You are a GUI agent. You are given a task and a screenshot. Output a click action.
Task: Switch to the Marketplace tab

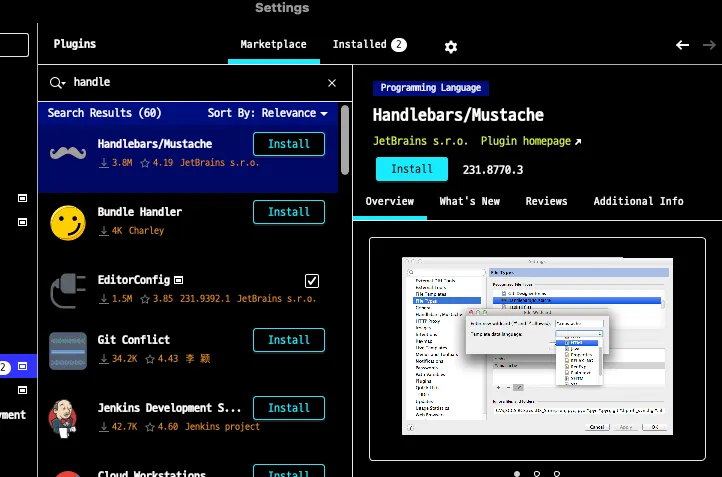pyautogui.click(x=273, y=45)
